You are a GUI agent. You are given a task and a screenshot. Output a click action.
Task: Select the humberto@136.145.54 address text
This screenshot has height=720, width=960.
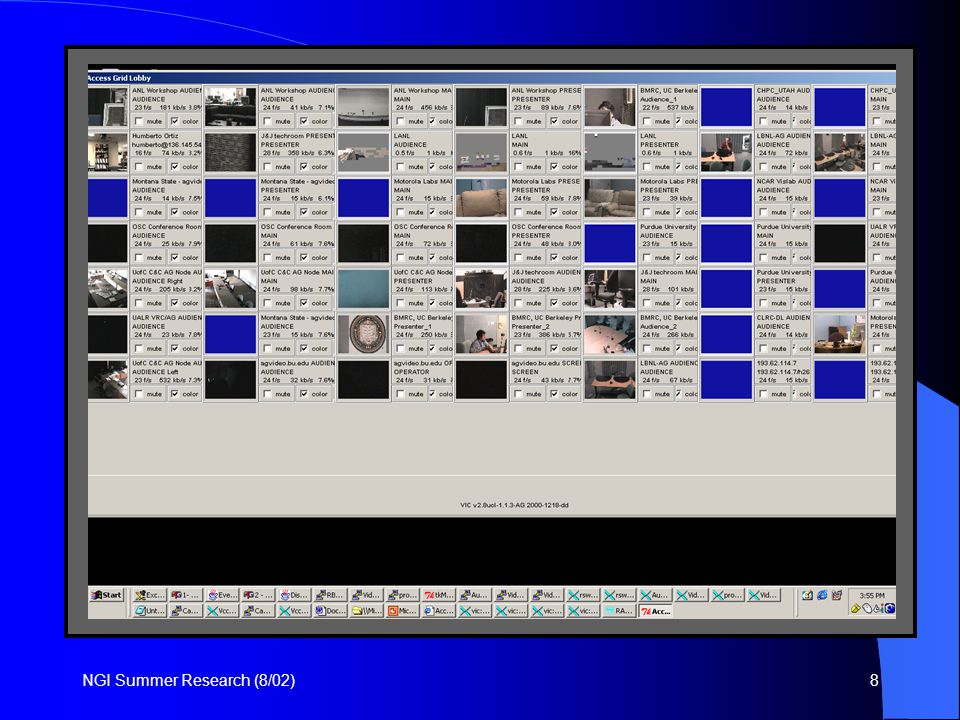167,144
